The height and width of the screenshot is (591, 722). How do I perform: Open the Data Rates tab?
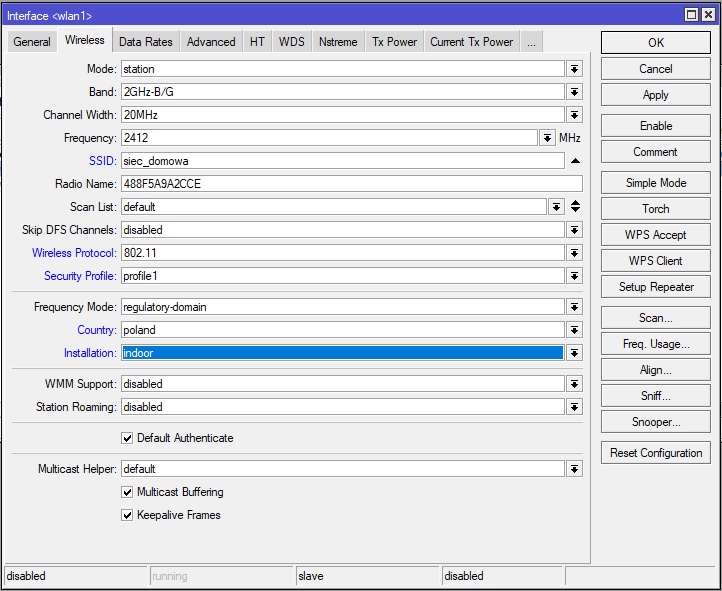click(146, 42)
